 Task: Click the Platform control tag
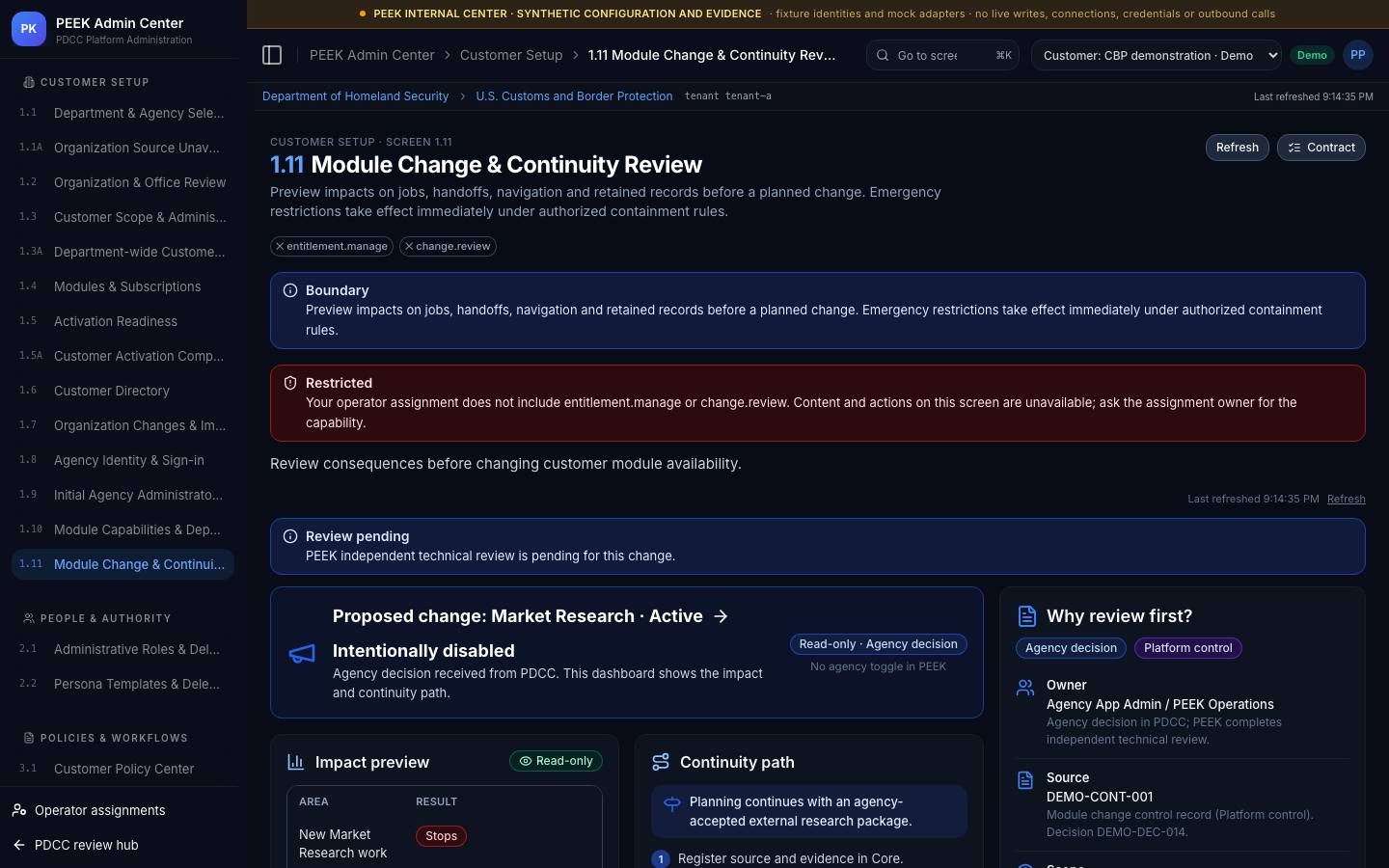[x=1187, y=648]
